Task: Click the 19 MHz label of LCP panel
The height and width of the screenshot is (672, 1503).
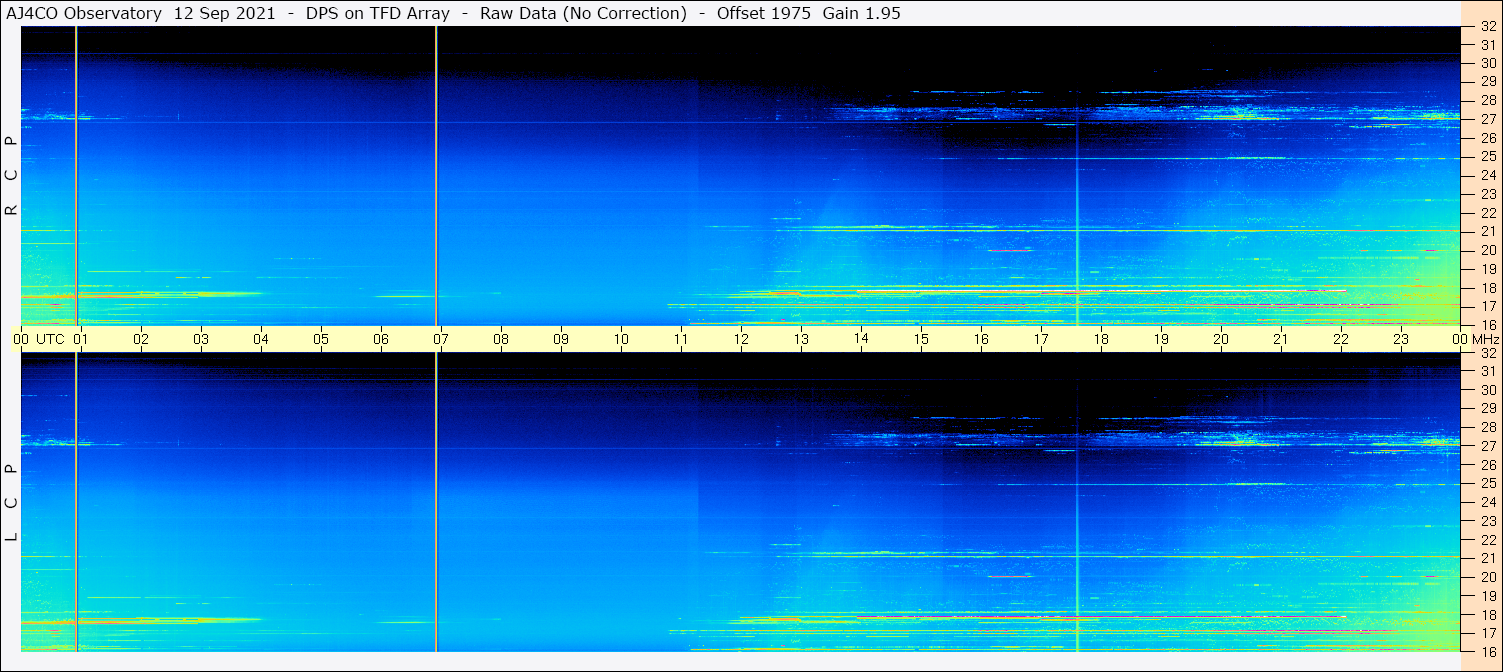Action: [1487, 596]
